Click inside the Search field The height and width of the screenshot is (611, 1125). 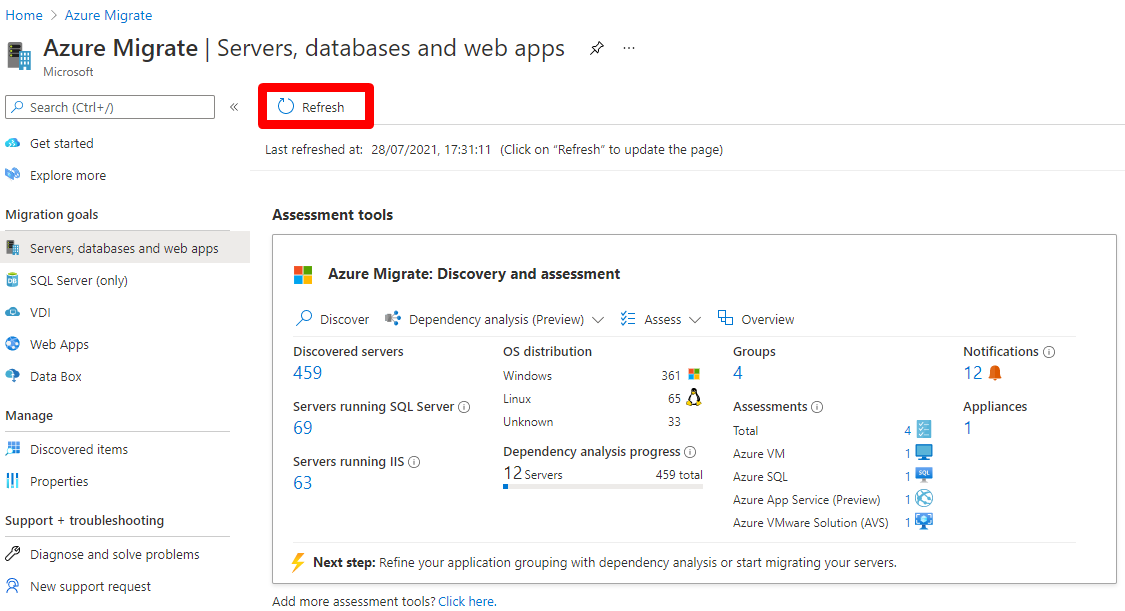[110, 107]
